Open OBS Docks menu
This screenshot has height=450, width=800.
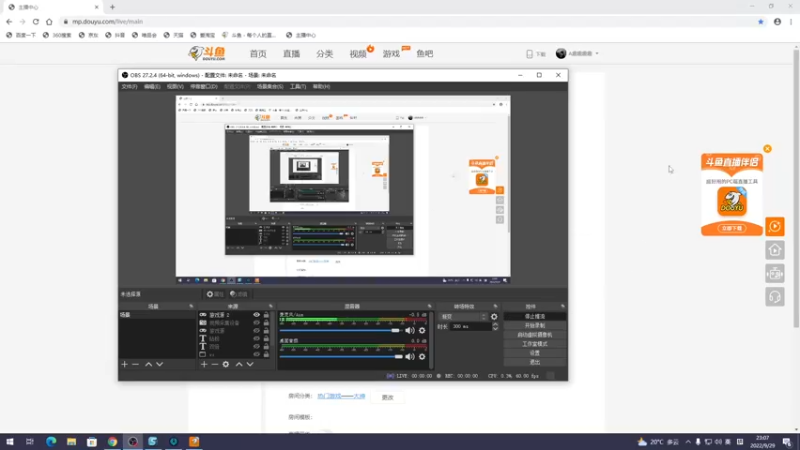pyautogui.click(x=204, y=87)
